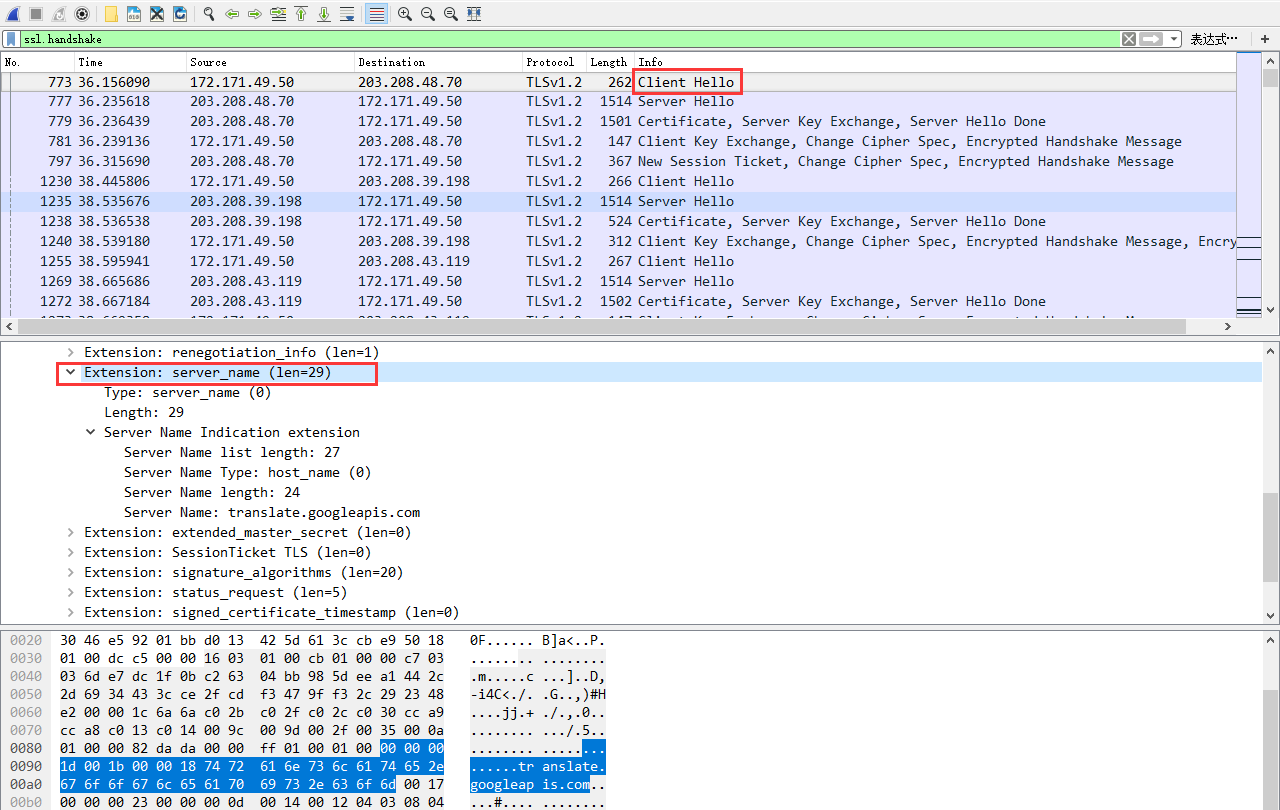Sort packets by Source column

(270, 62)
